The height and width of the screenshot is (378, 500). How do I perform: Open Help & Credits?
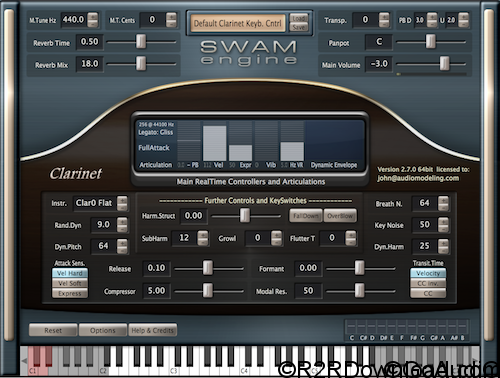(x=152, y=330)
